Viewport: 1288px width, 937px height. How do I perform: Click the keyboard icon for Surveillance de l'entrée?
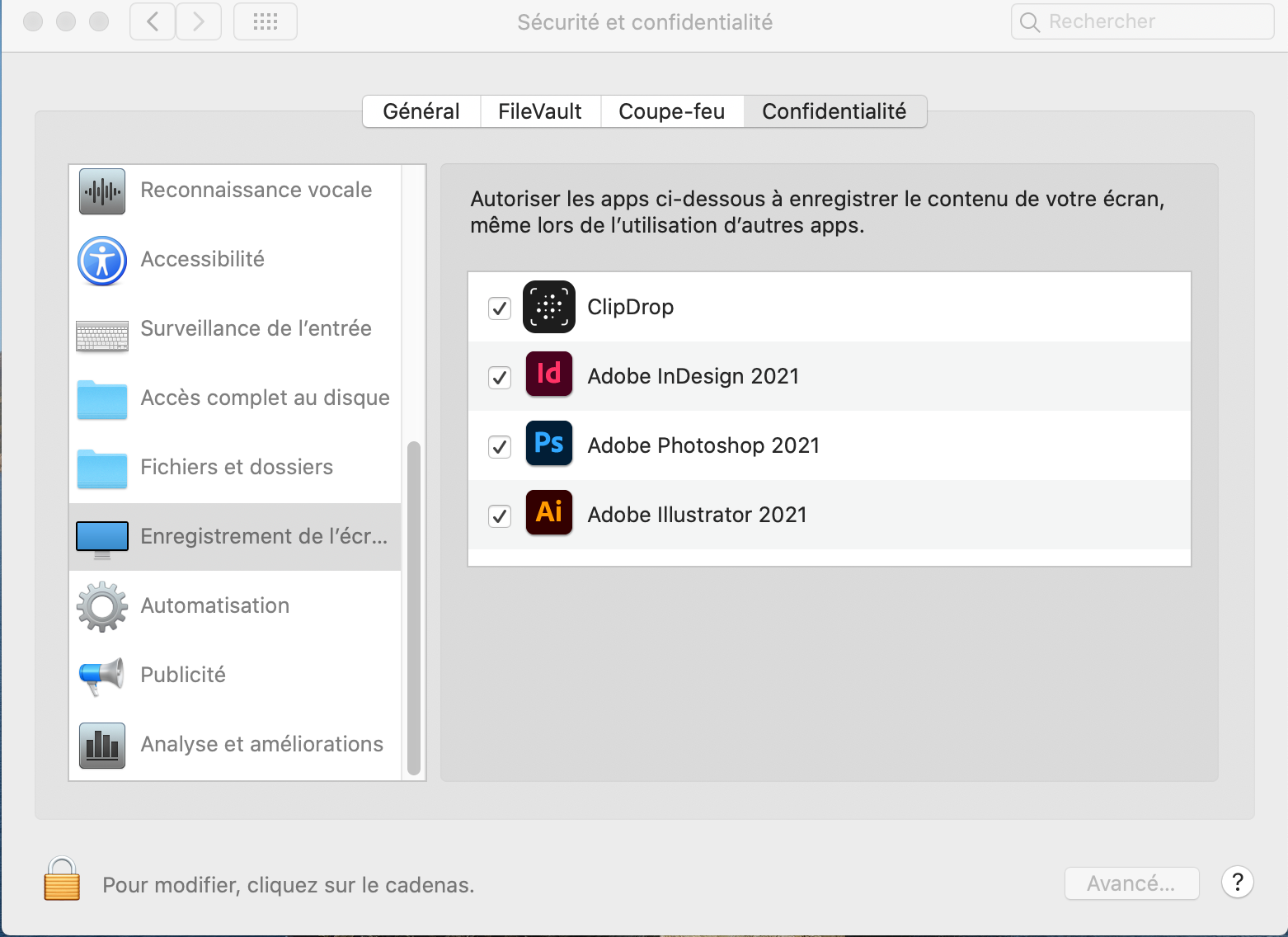(102, 337)
